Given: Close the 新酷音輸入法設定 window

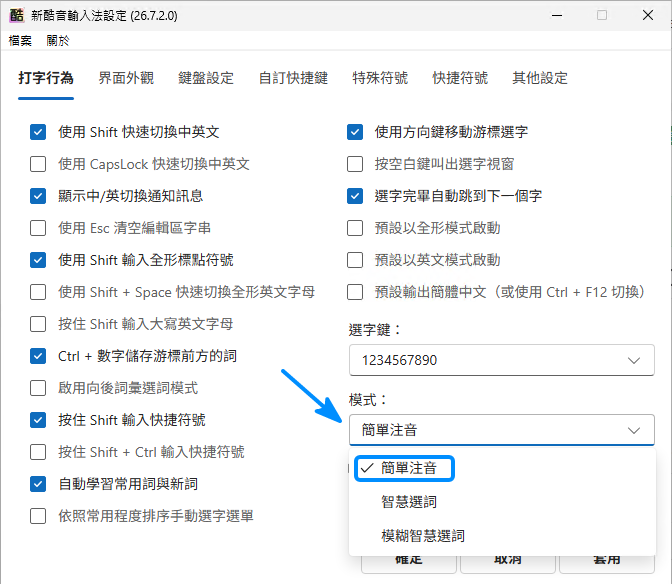Looking at the screenshot, I should pyautogui.click(x=648, y=15).
